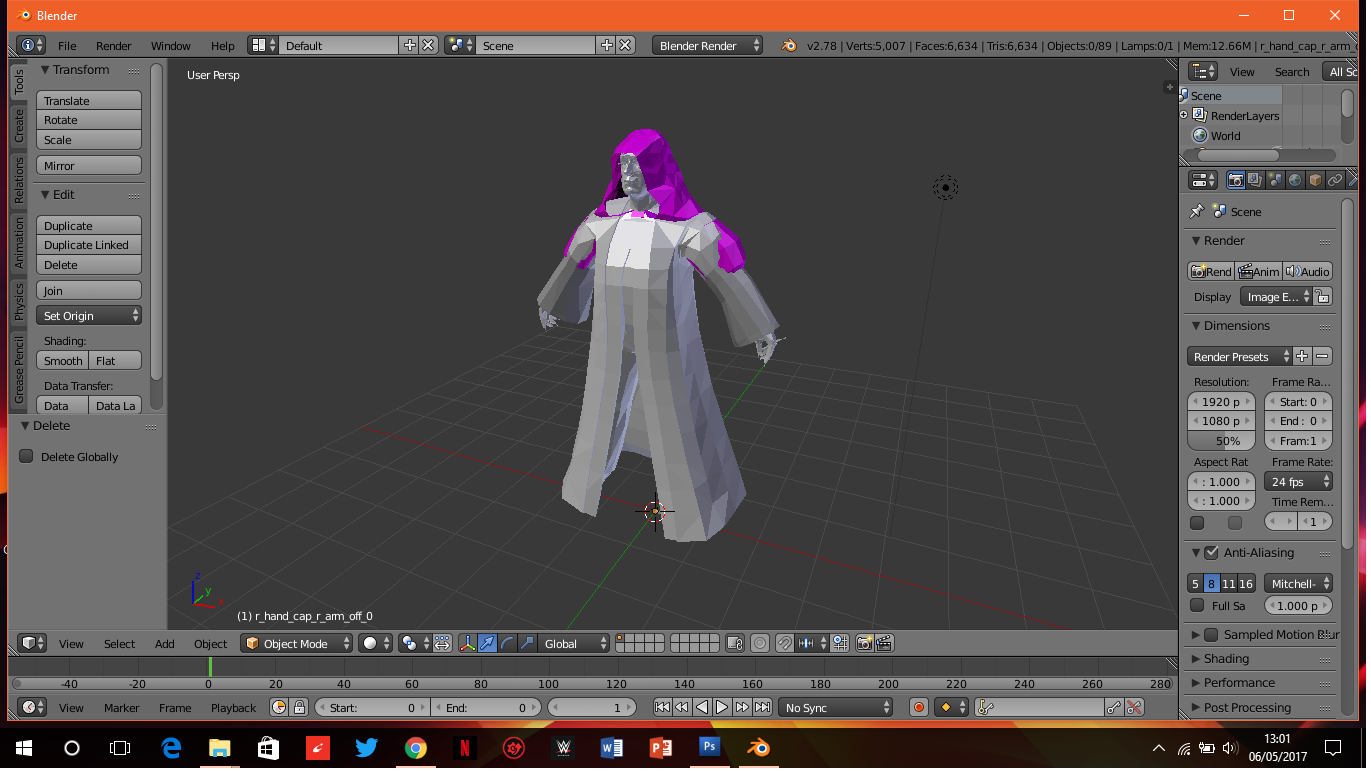Image resolution: width=1371 pixels, height=771 pixels.
Task: Pin the Scene properties context
Action: point(1196,212)
